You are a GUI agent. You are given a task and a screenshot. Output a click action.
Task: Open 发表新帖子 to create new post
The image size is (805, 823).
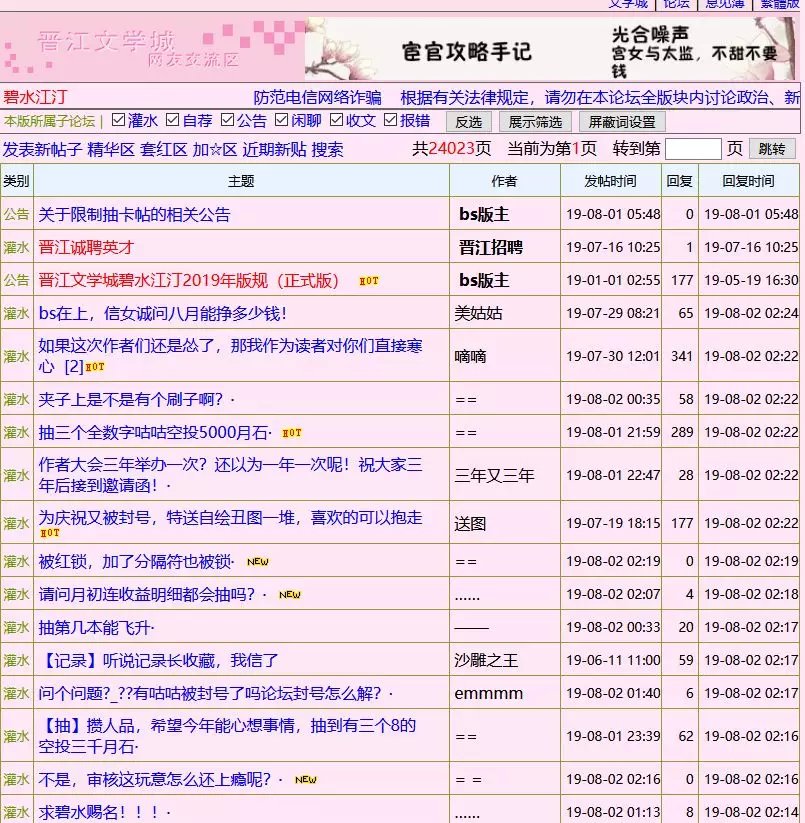43,149
